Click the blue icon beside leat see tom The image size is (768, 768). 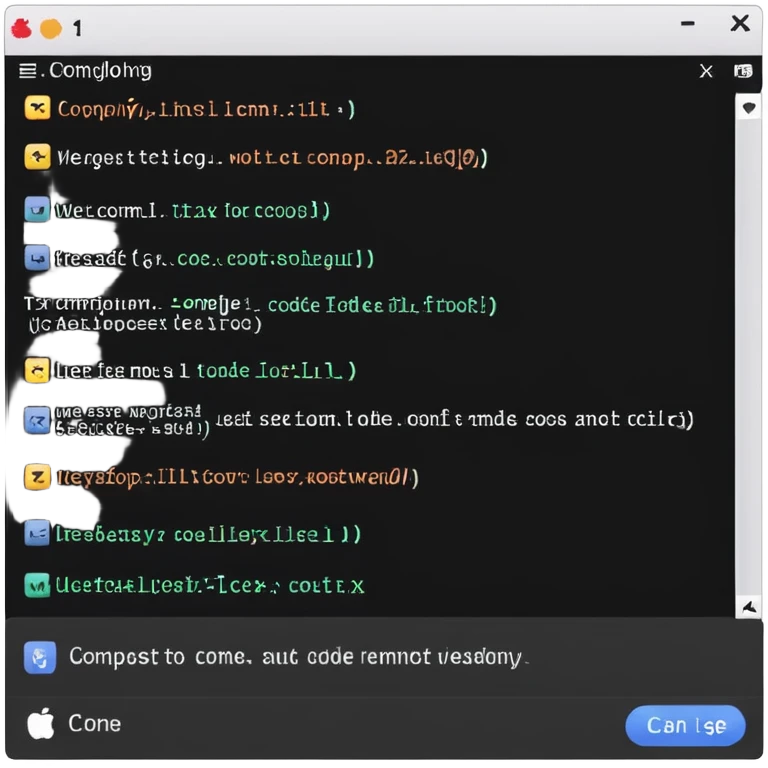(x=37, y=420)
